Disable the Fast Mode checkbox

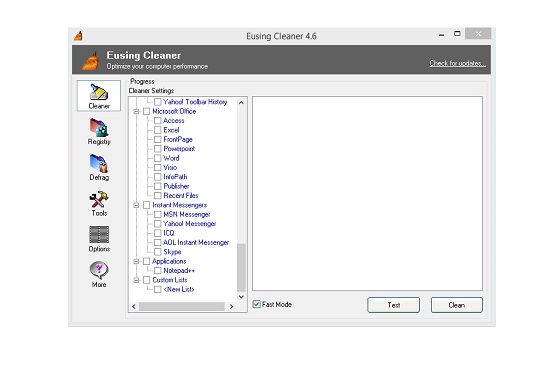(256, 304)
